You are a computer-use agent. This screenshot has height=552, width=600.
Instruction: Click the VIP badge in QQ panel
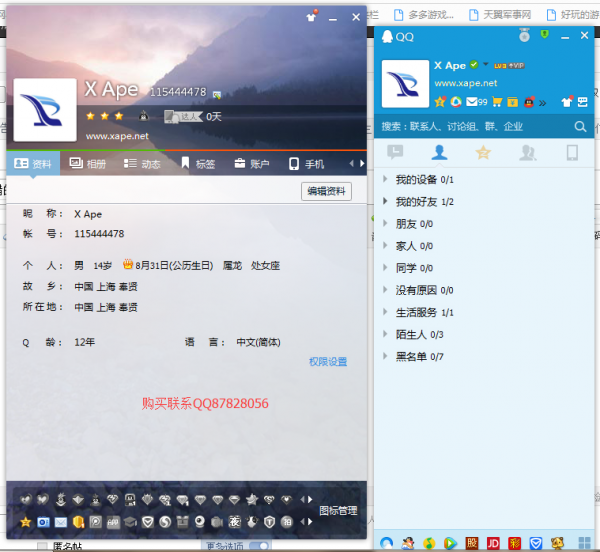coord(516,66)
